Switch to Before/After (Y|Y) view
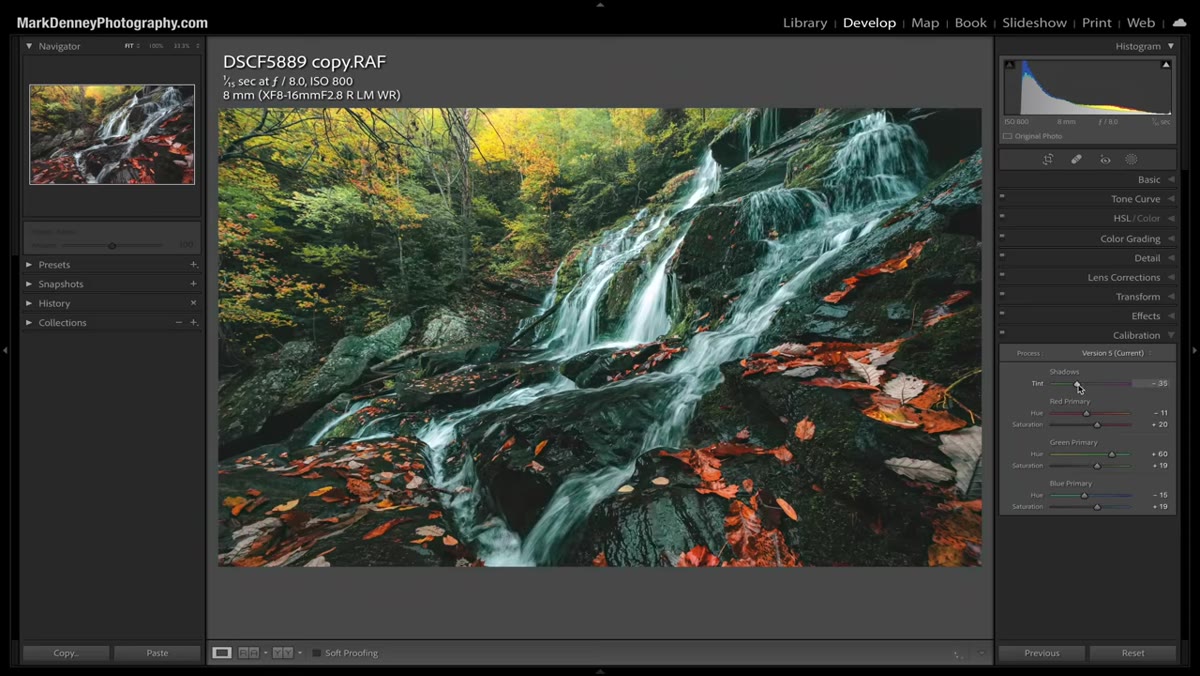Image resolution: width=1200 pixels, height=676 pixels. (x=283, y=653)
